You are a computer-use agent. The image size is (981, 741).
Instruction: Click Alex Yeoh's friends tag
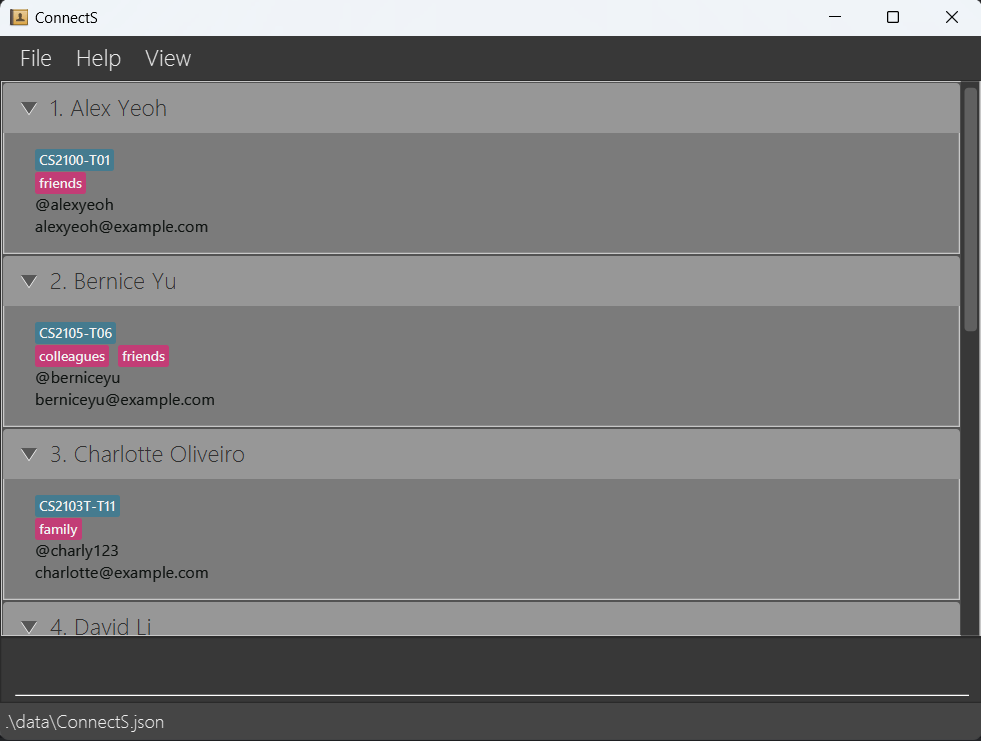point(60,183)
